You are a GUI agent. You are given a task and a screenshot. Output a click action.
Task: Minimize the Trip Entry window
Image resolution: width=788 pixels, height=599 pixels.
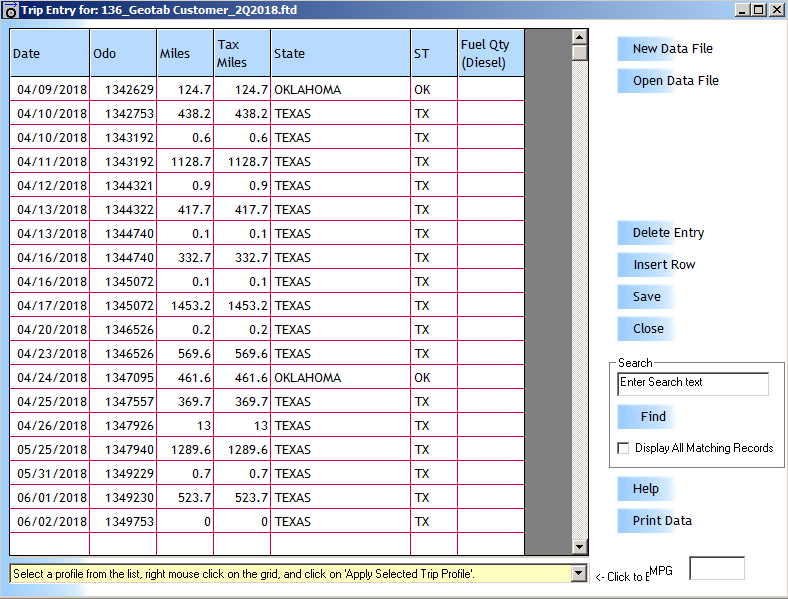pos(742,10)
